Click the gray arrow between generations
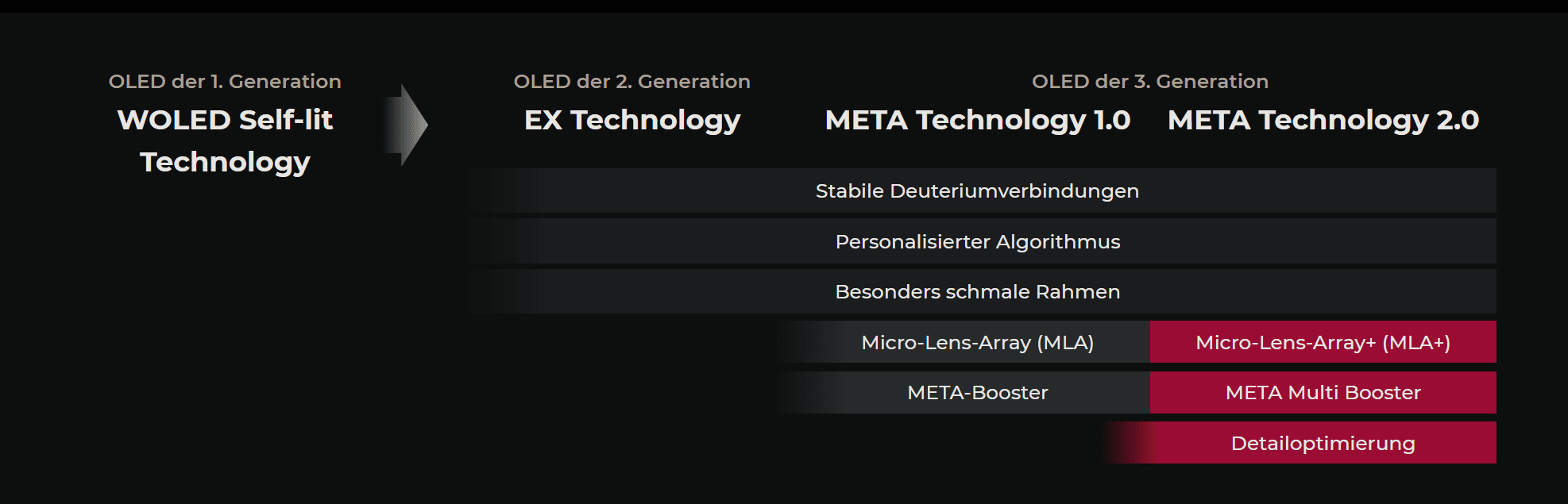This screenshot has width=1568, height=504. pos(406,125)
